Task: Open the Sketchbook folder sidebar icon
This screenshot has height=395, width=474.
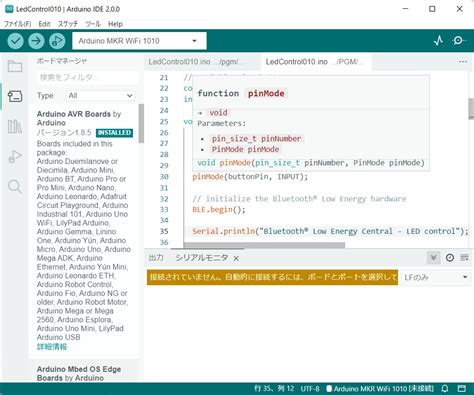Action: (x=15, y=66)
